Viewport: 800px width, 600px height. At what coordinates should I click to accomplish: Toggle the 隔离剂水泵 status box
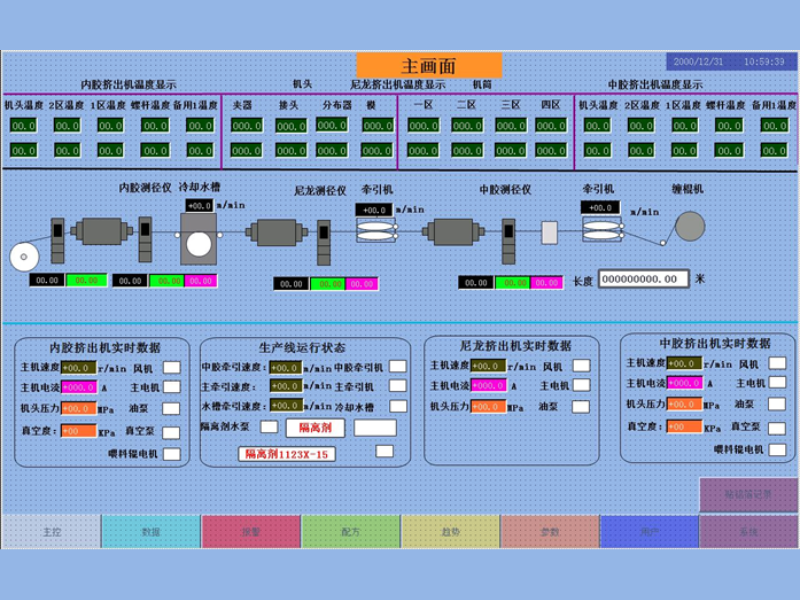point(269,427)
